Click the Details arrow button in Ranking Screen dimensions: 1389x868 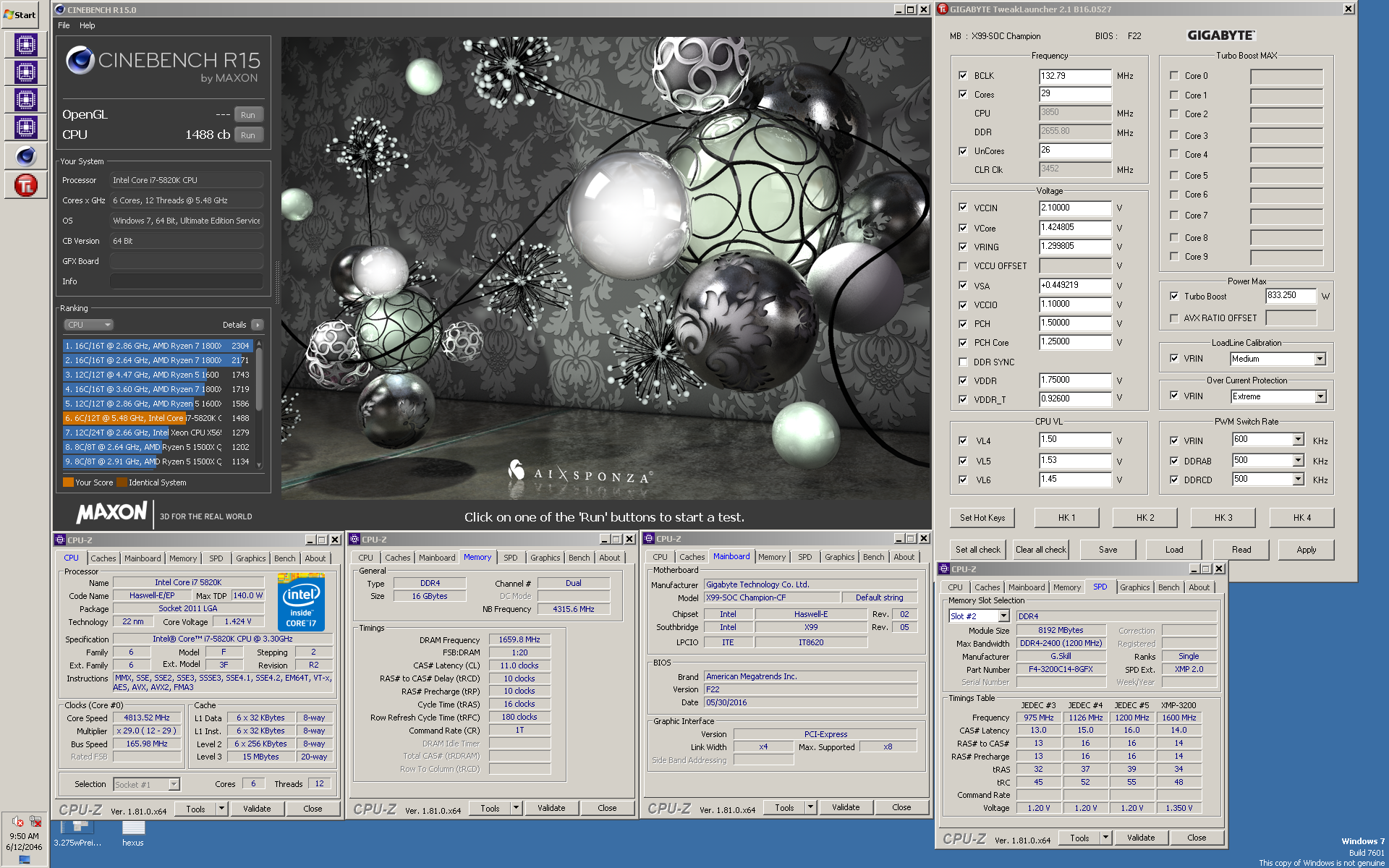click(x=257, y=325)
